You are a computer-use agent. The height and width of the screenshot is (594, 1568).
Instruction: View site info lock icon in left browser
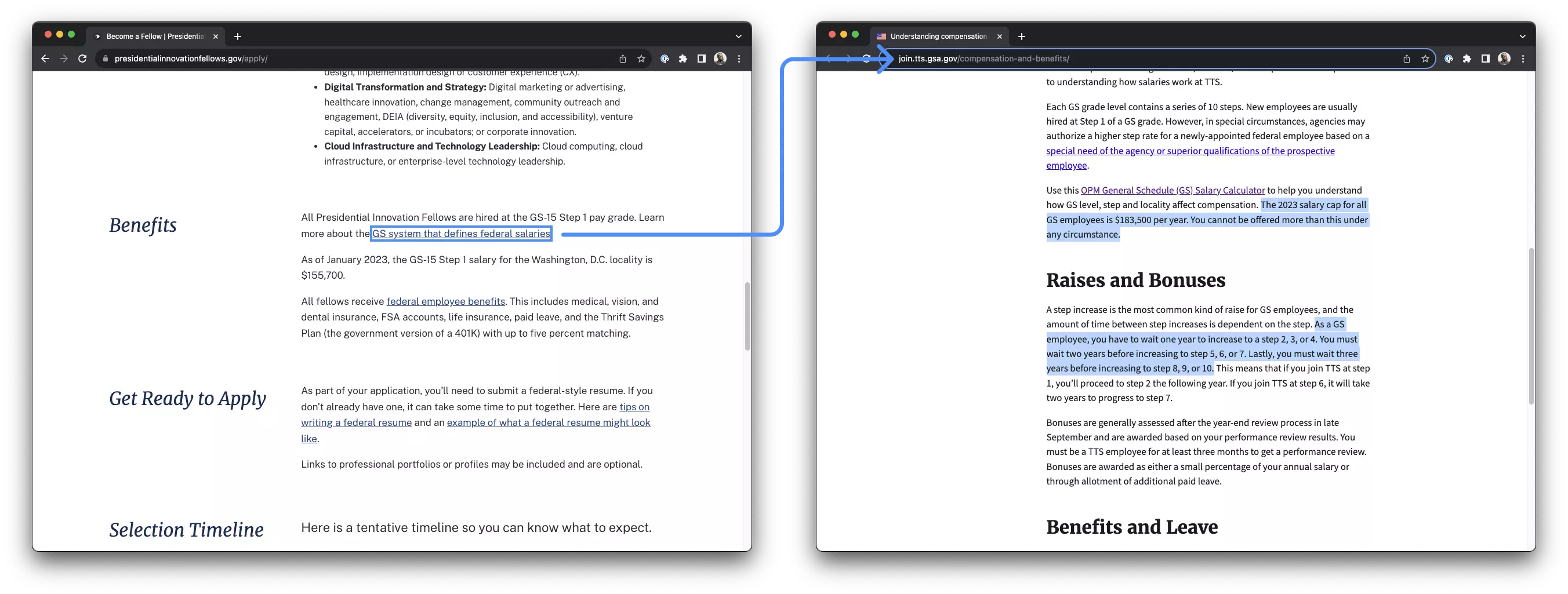106,59
